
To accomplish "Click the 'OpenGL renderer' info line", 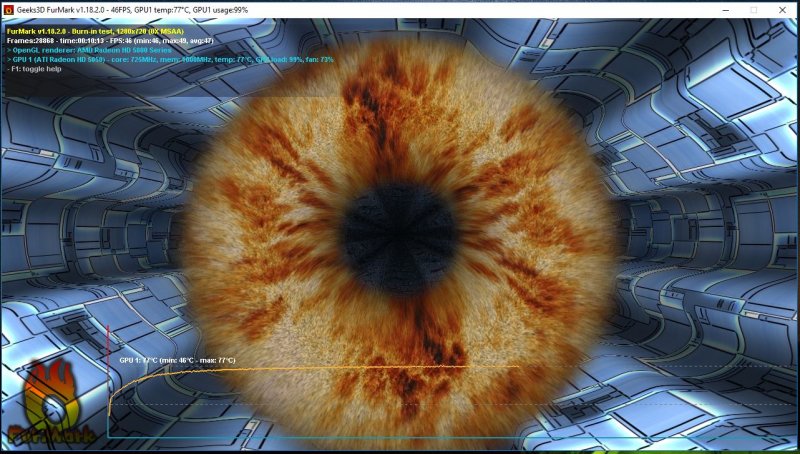I will [x=88, y=50].
